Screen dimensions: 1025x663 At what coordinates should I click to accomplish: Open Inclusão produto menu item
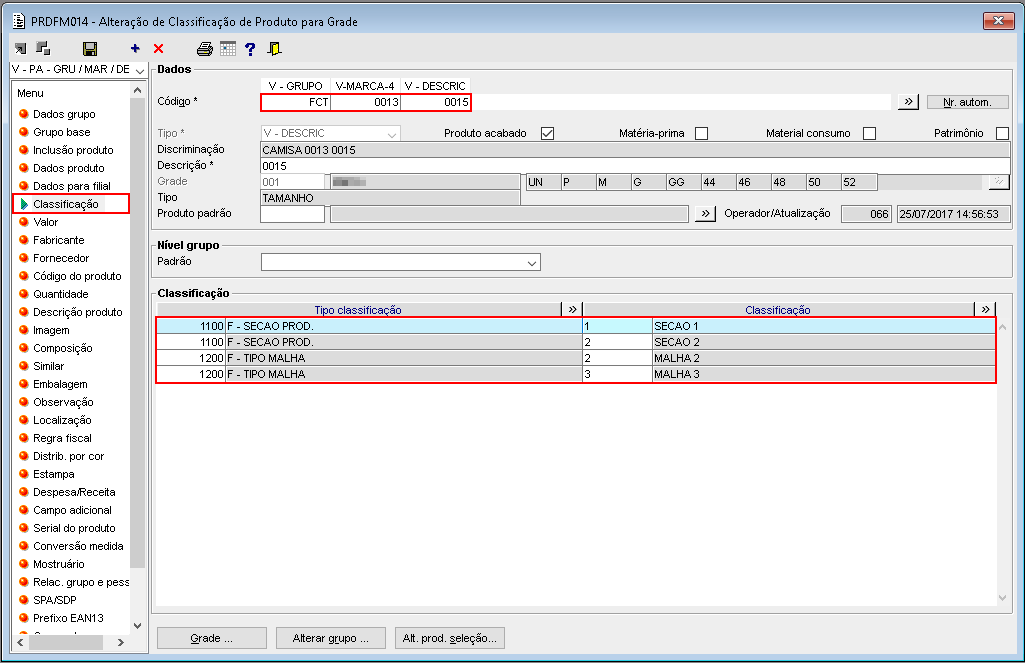point(73,150)
